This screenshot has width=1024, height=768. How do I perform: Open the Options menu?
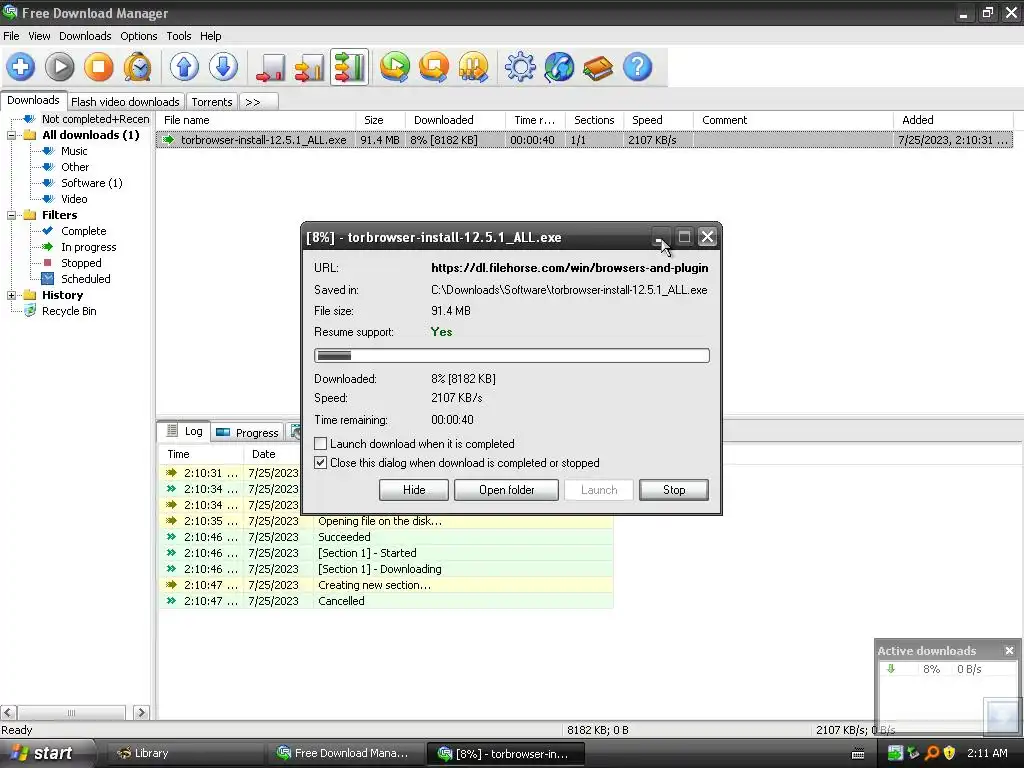click(x=138, y=36)
